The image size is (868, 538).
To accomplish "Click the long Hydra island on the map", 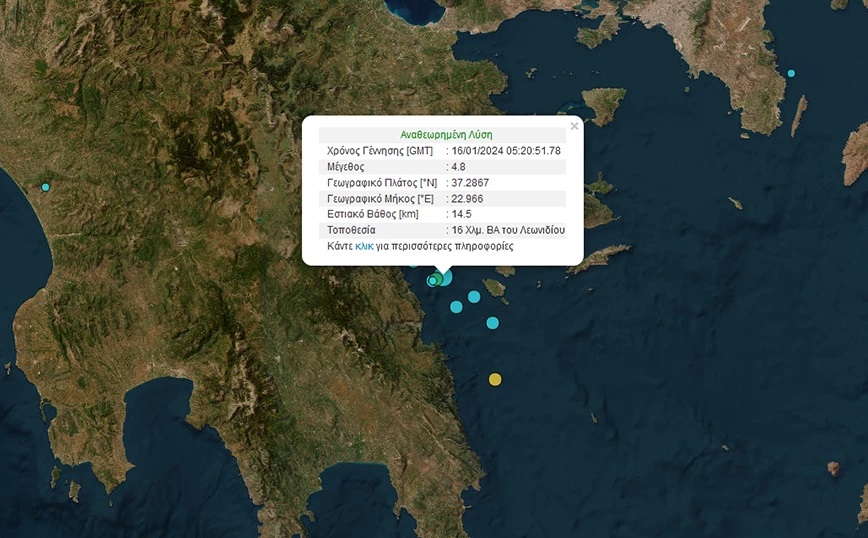I will (600, 259).
